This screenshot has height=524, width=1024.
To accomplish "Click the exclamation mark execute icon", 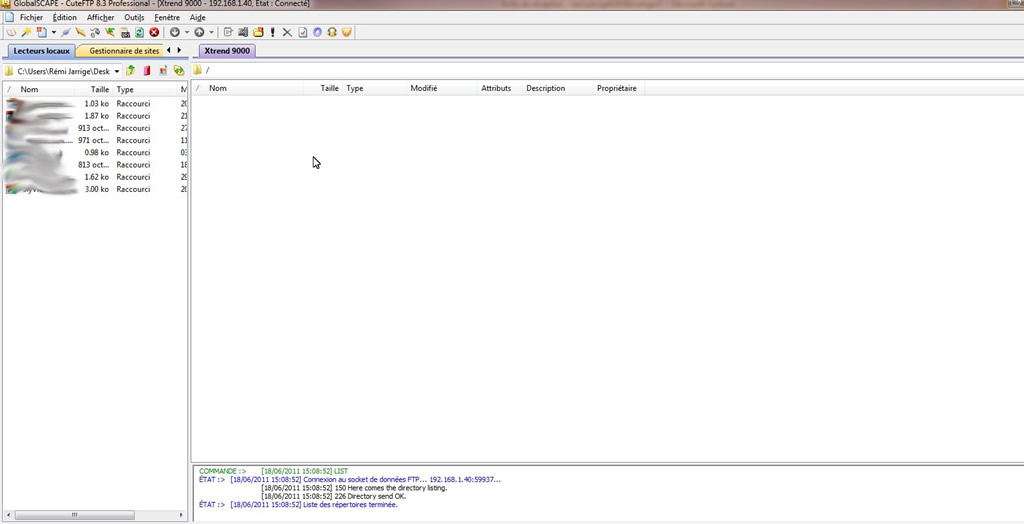I will tap(272, 32).
